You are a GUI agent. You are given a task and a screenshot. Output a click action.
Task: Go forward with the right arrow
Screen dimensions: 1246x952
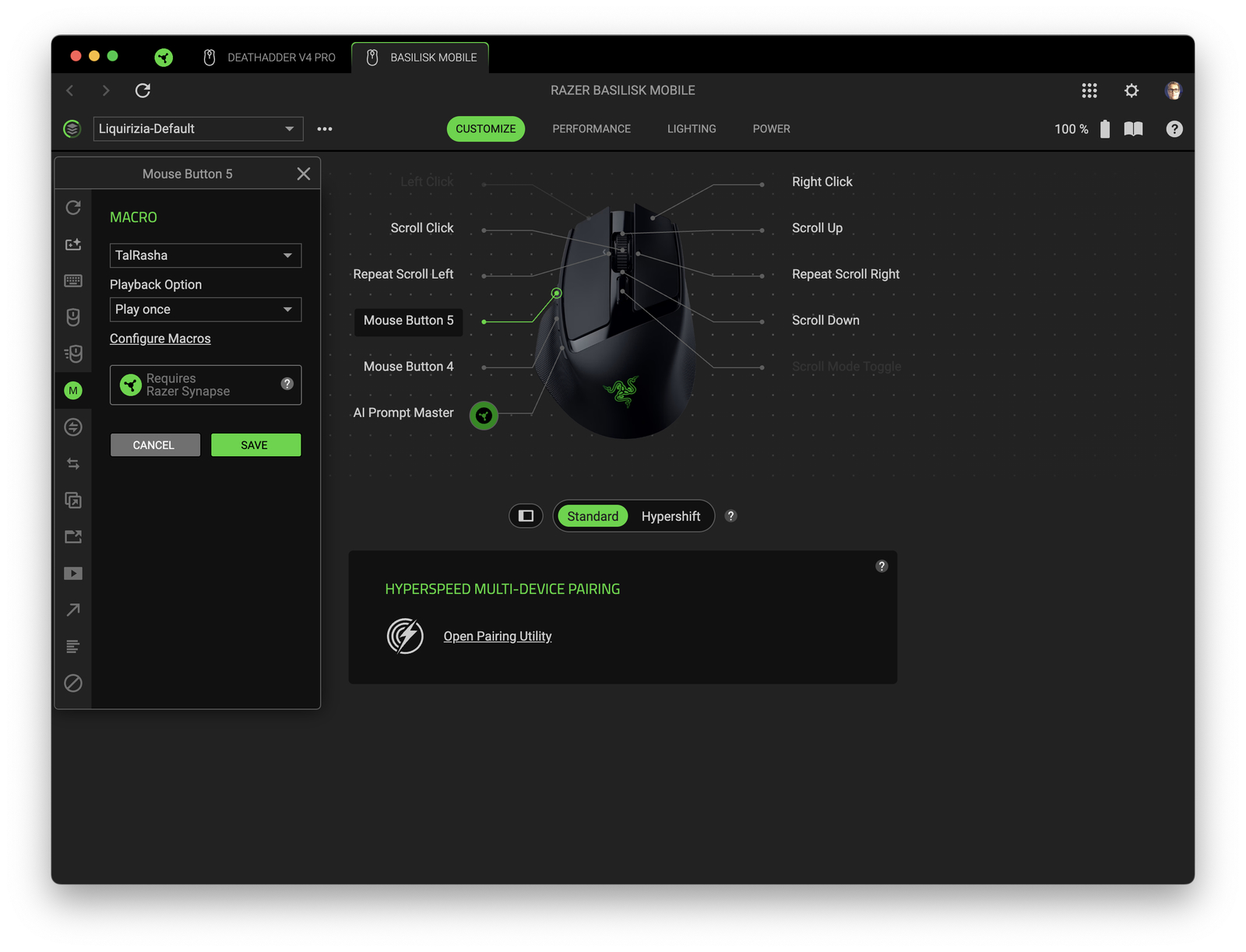pyautogui.click(x=106, y=91)
